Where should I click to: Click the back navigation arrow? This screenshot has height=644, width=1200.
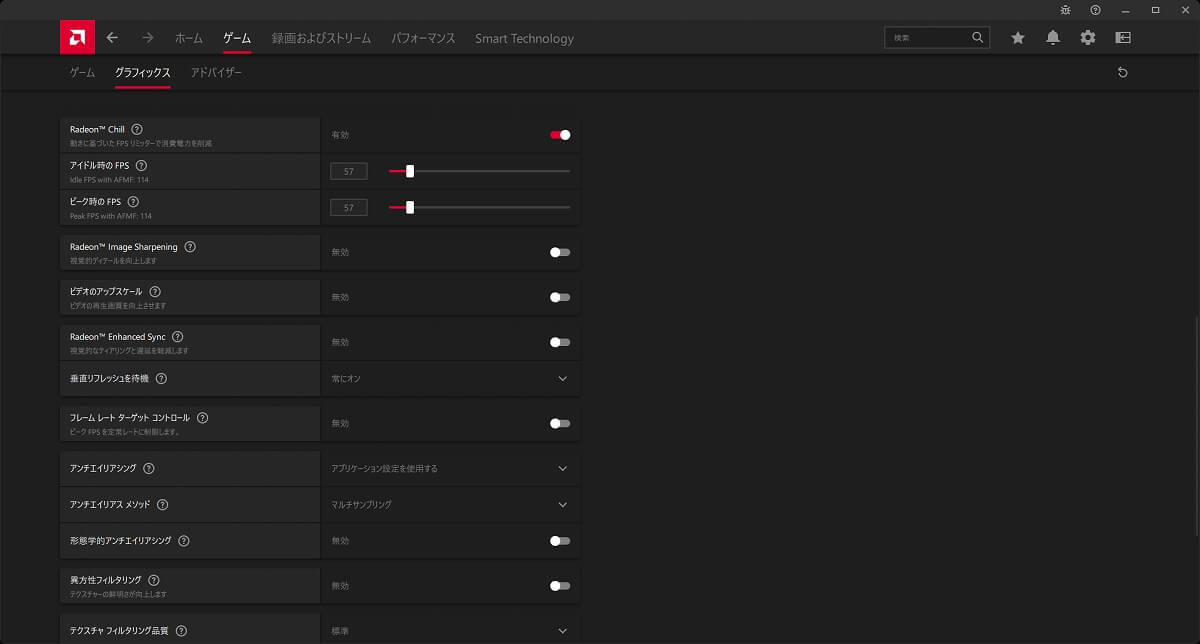(112, 37)
